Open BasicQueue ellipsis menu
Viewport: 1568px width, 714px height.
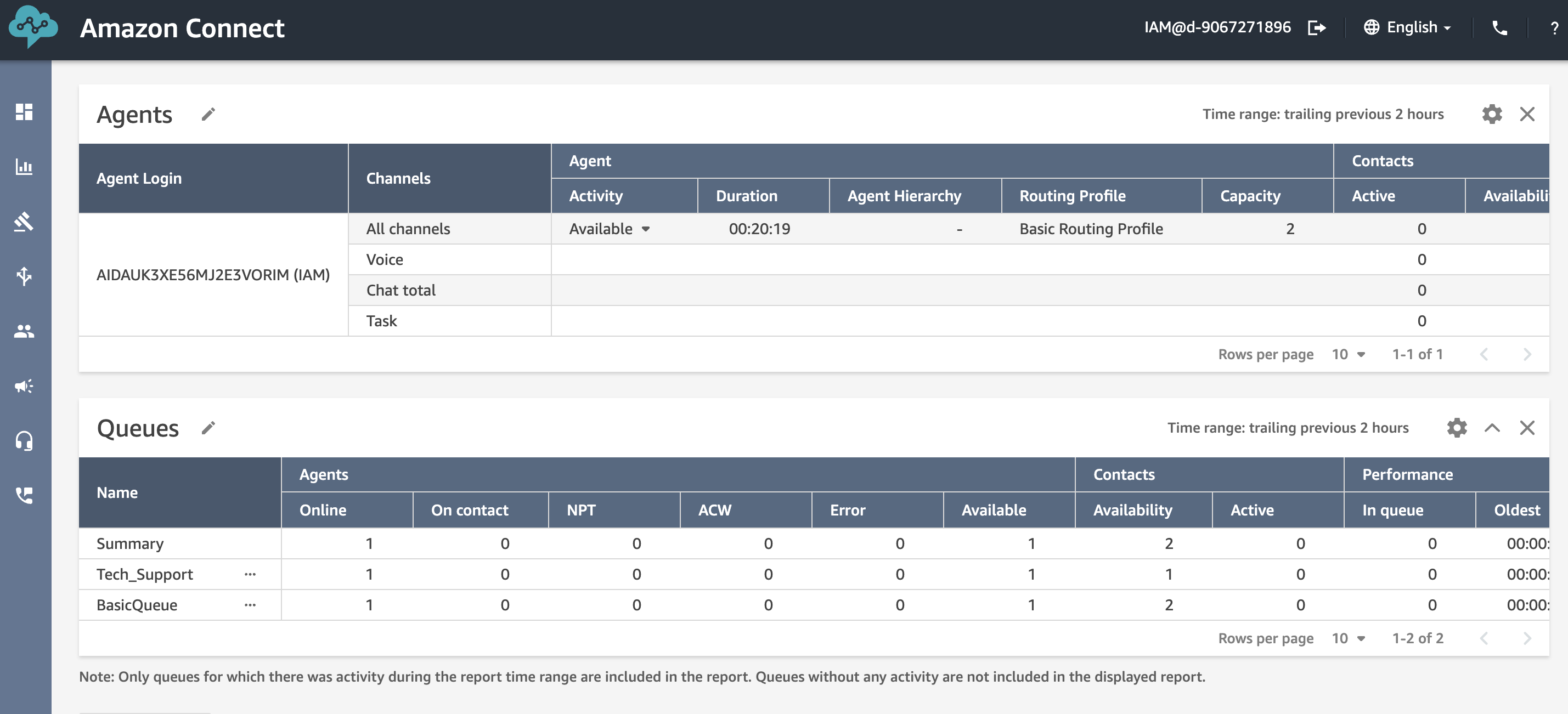[250, 605]
